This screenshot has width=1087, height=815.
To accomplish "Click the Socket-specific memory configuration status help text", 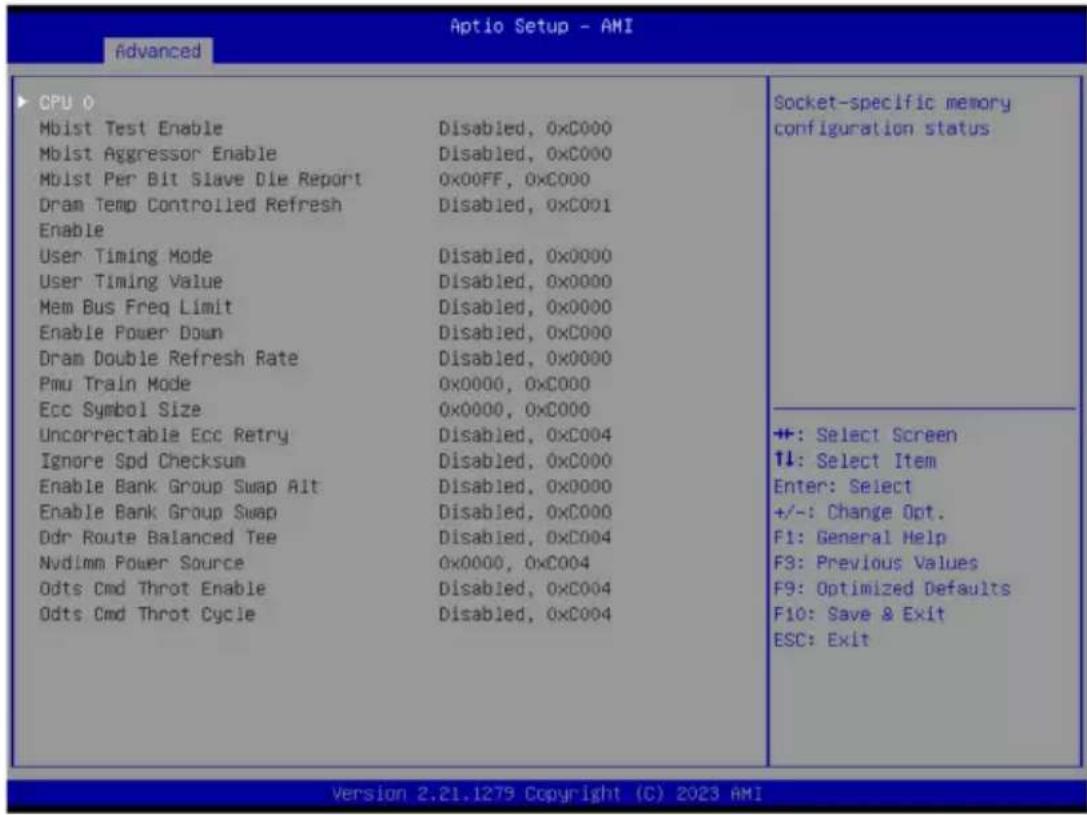I will (892, 116).
